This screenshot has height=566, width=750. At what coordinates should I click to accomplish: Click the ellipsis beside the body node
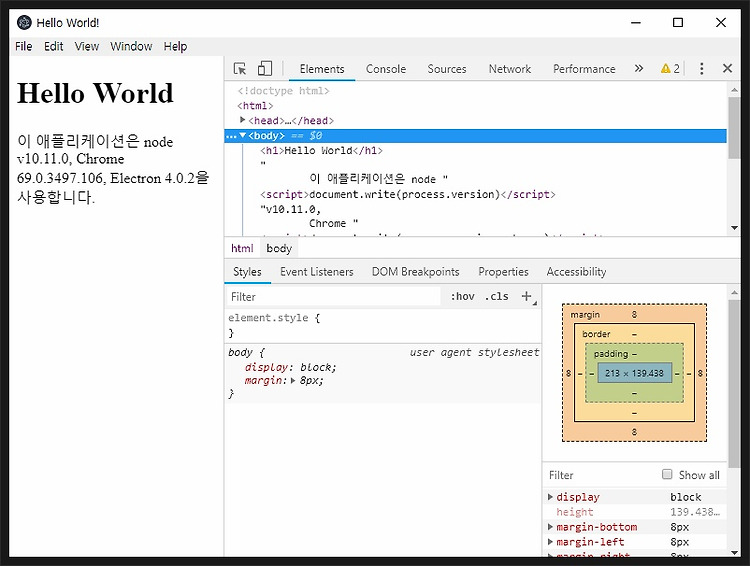click(231, 136)
